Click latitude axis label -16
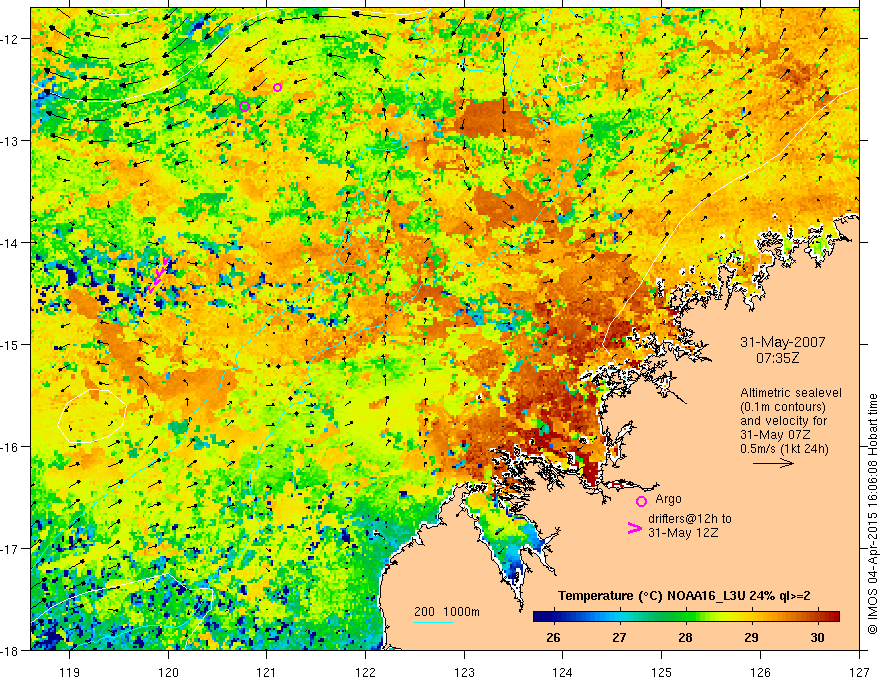 pos(11,447)
